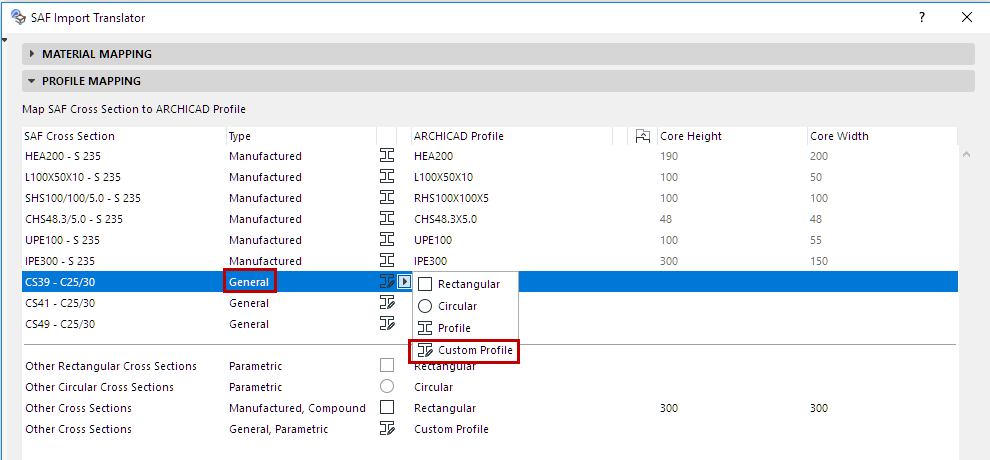
Task: Click the profile icon in the UPE100 row
Action: pos(386,240)
